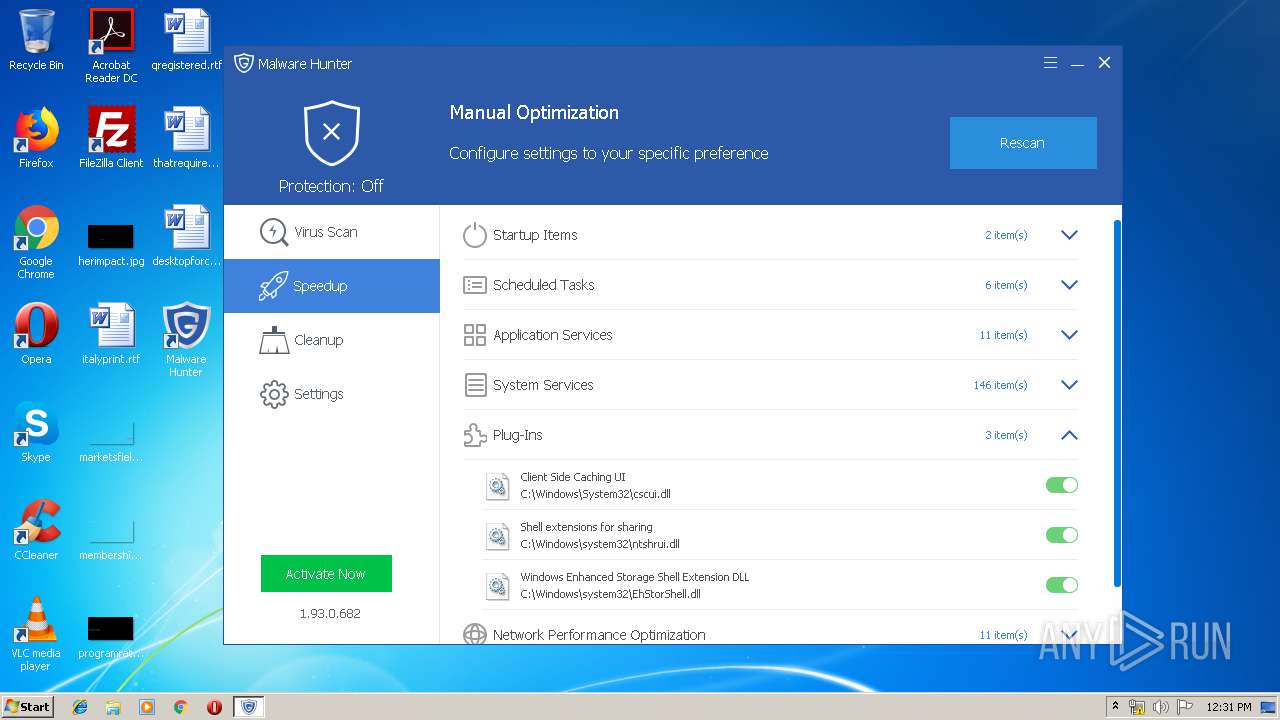Click the System Services icon
This screenshot has height=720, width=1280.
click(475, 385)
